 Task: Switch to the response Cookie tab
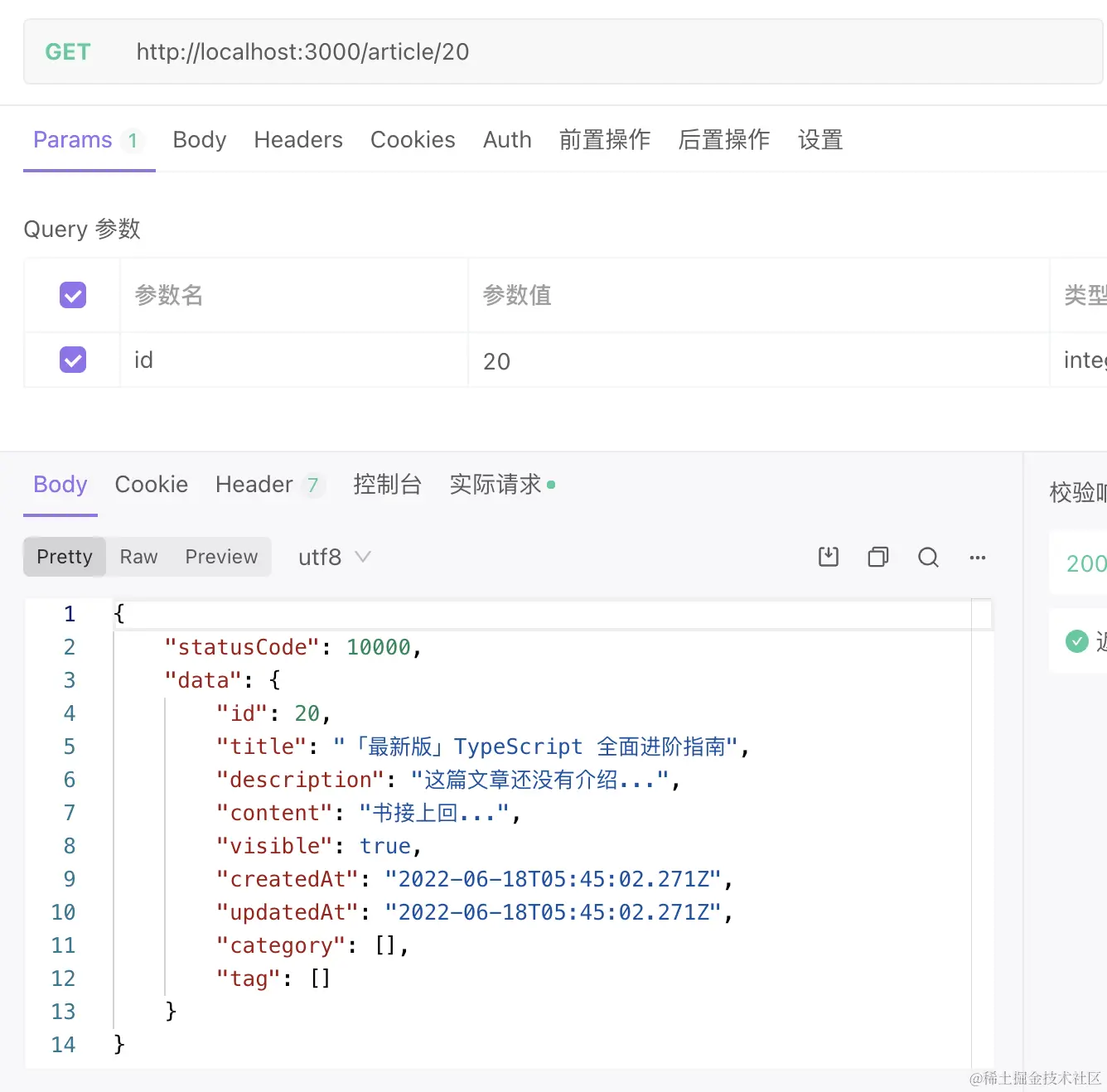(x=152, y=485)
